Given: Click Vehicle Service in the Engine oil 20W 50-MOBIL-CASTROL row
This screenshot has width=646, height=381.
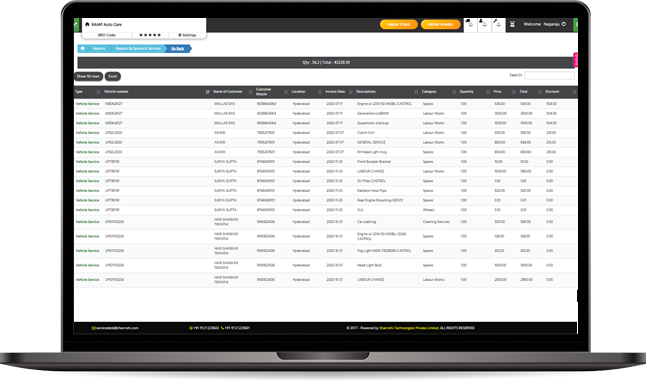Looking at the screenshot, I should (x=87, y=104).
